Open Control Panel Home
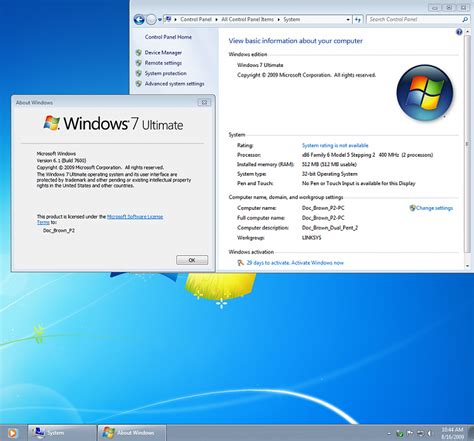The width and height of the screenshot is (474, 441). tap(168, 37)
